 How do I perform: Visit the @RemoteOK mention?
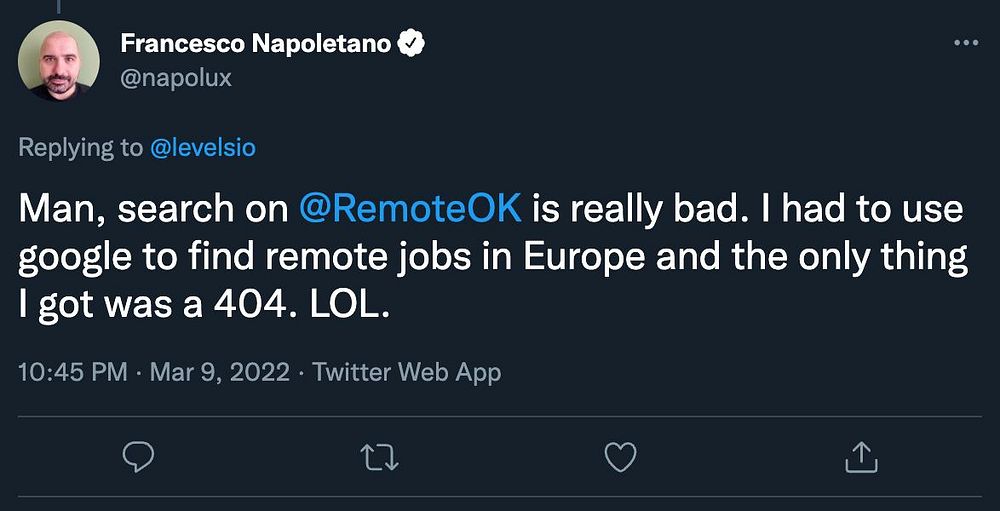[x=410, y=210]
